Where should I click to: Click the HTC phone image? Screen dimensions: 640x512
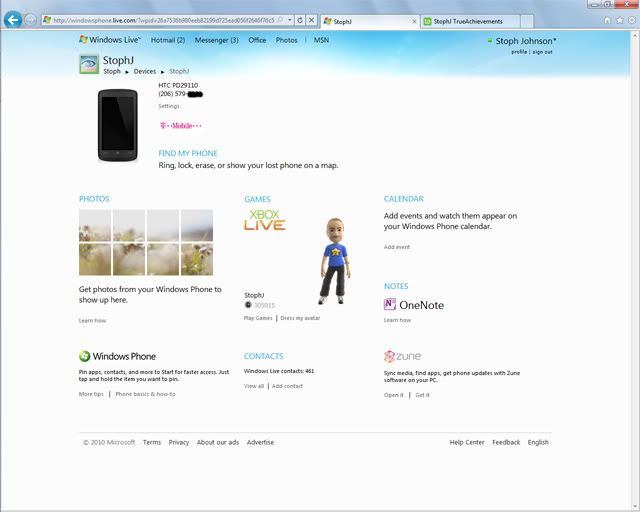pos(118,125)
